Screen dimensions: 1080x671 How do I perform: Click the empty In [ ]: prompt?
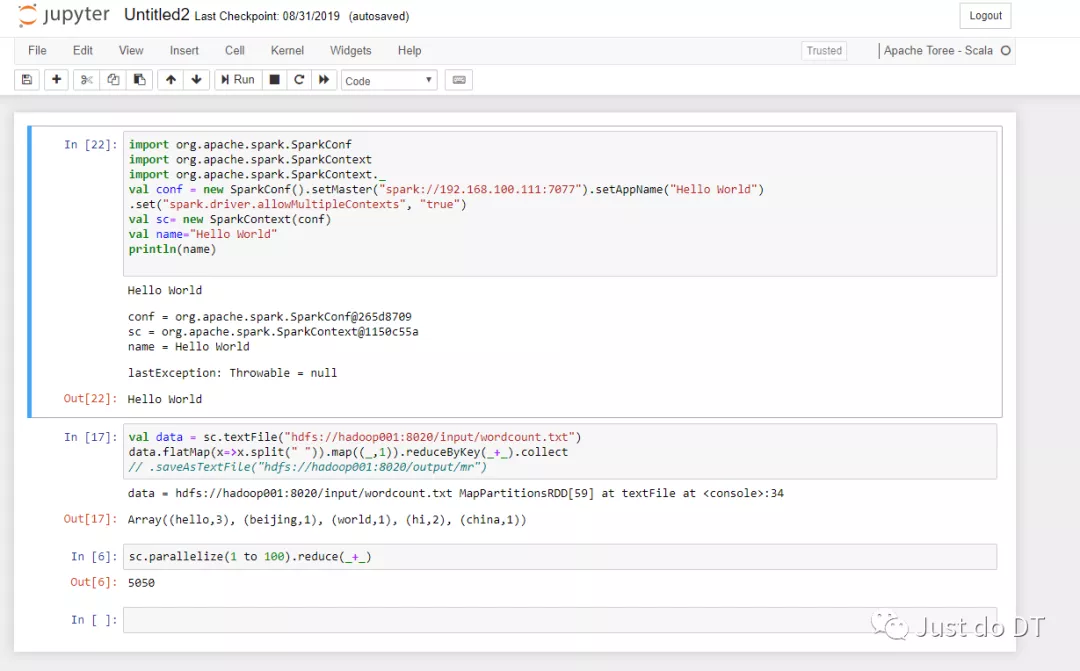tap(94, 620)
